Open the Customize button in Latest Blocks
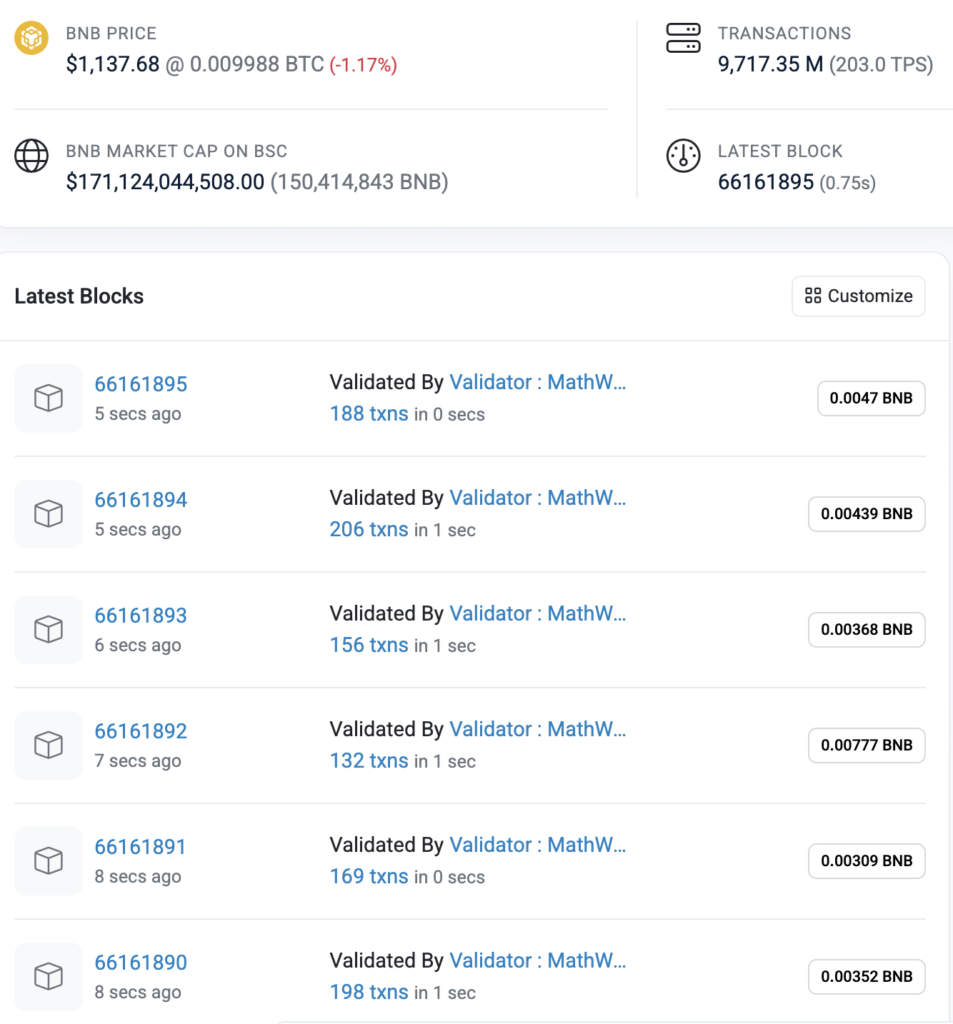This screenshot has width=953, height=1024. point(858,296)
